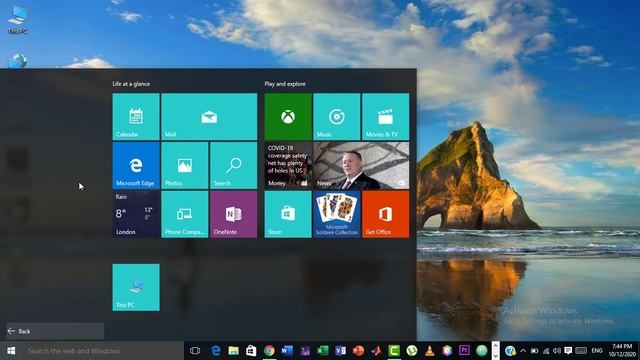Select the This PC desktop icon

coord(18,20)
